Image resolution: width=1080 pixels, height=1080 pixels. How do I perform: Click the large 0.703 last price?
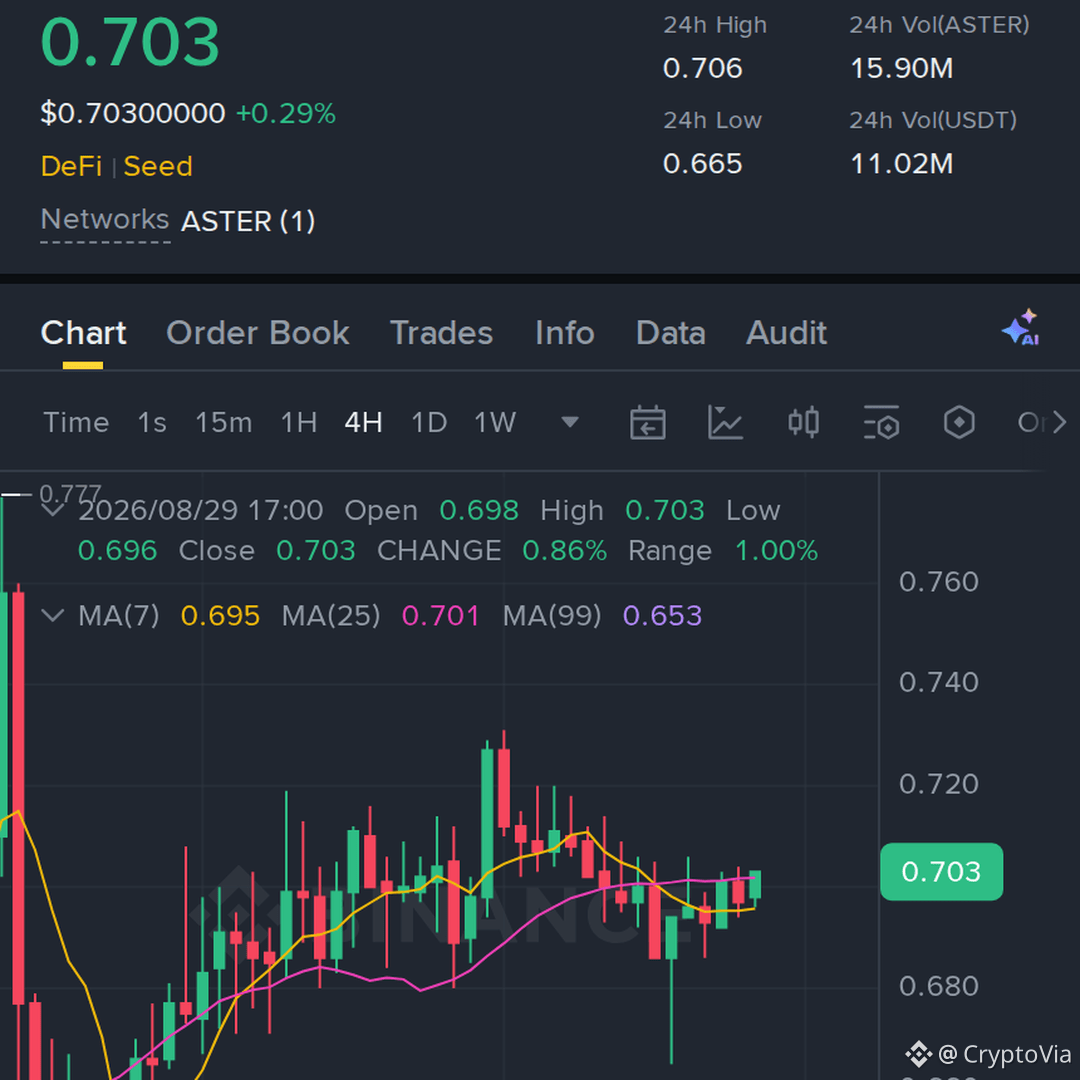130,42
